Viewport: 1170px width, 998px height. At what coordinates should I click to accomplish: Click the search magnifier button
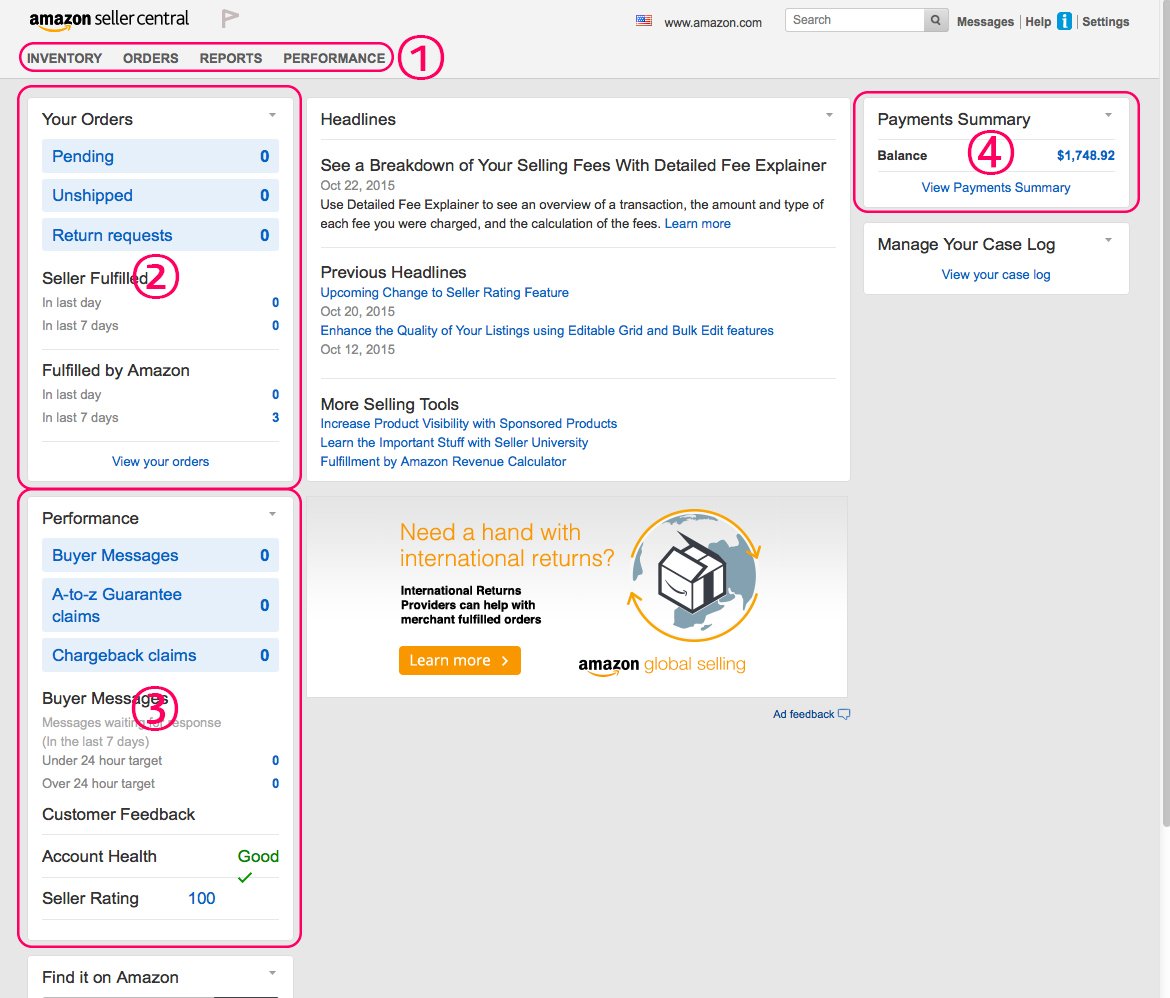tap(936, 20)
